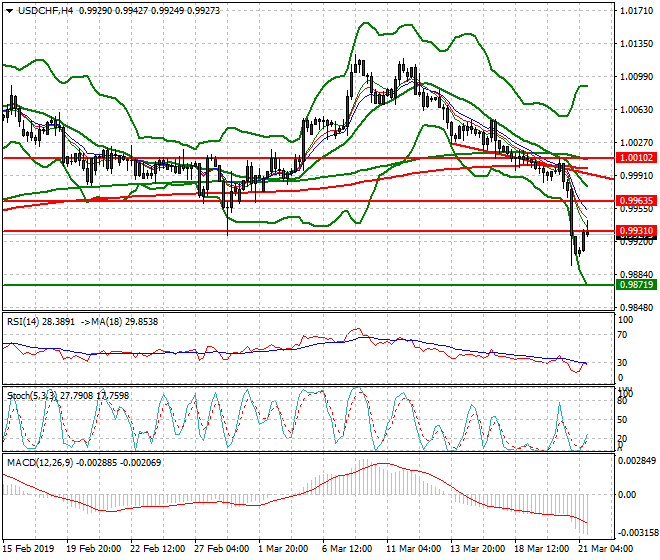
Task: Click the 19 Feb 20:00 time label
Action: click(x=93, y=549)
